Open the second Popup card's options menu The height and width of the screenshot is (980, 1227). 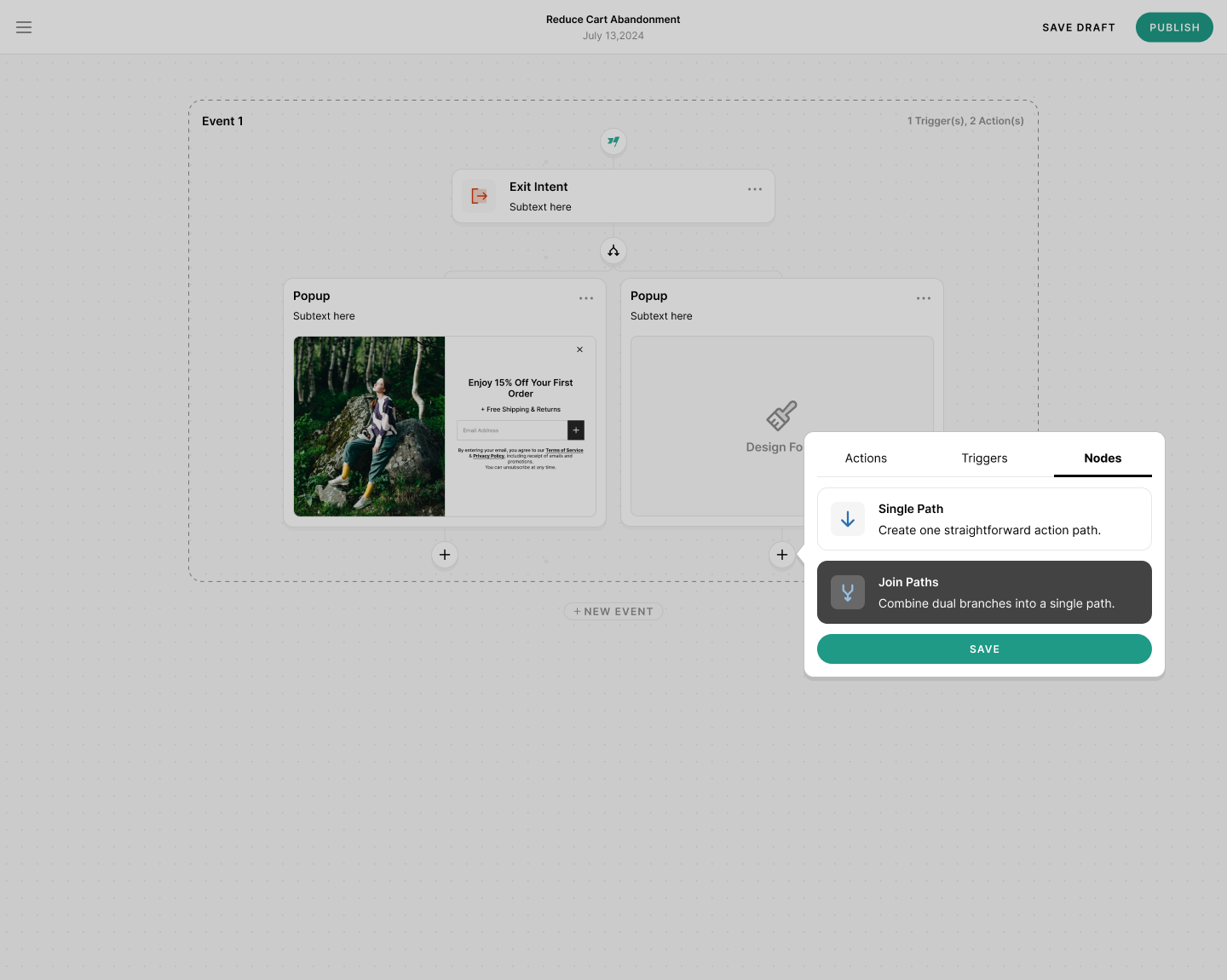(x=924, y=298)
